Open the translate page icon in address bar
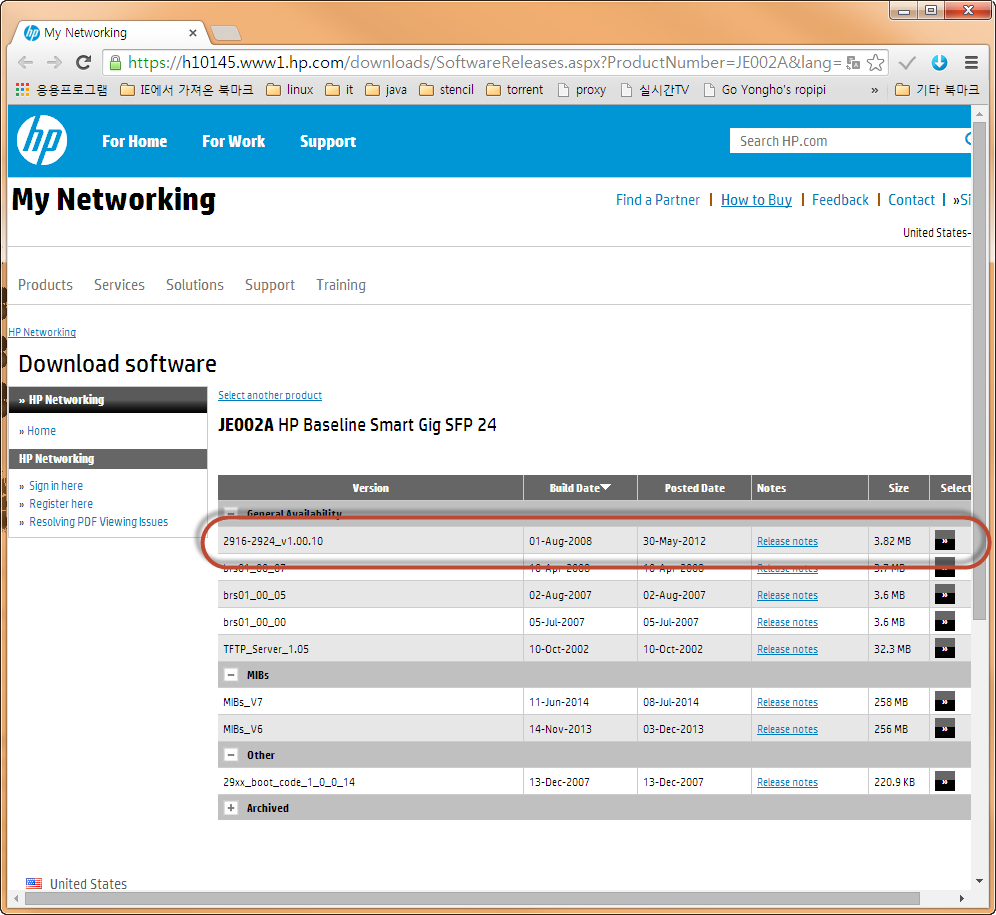The height and width of the screenshot is (915, 996). 853,62
